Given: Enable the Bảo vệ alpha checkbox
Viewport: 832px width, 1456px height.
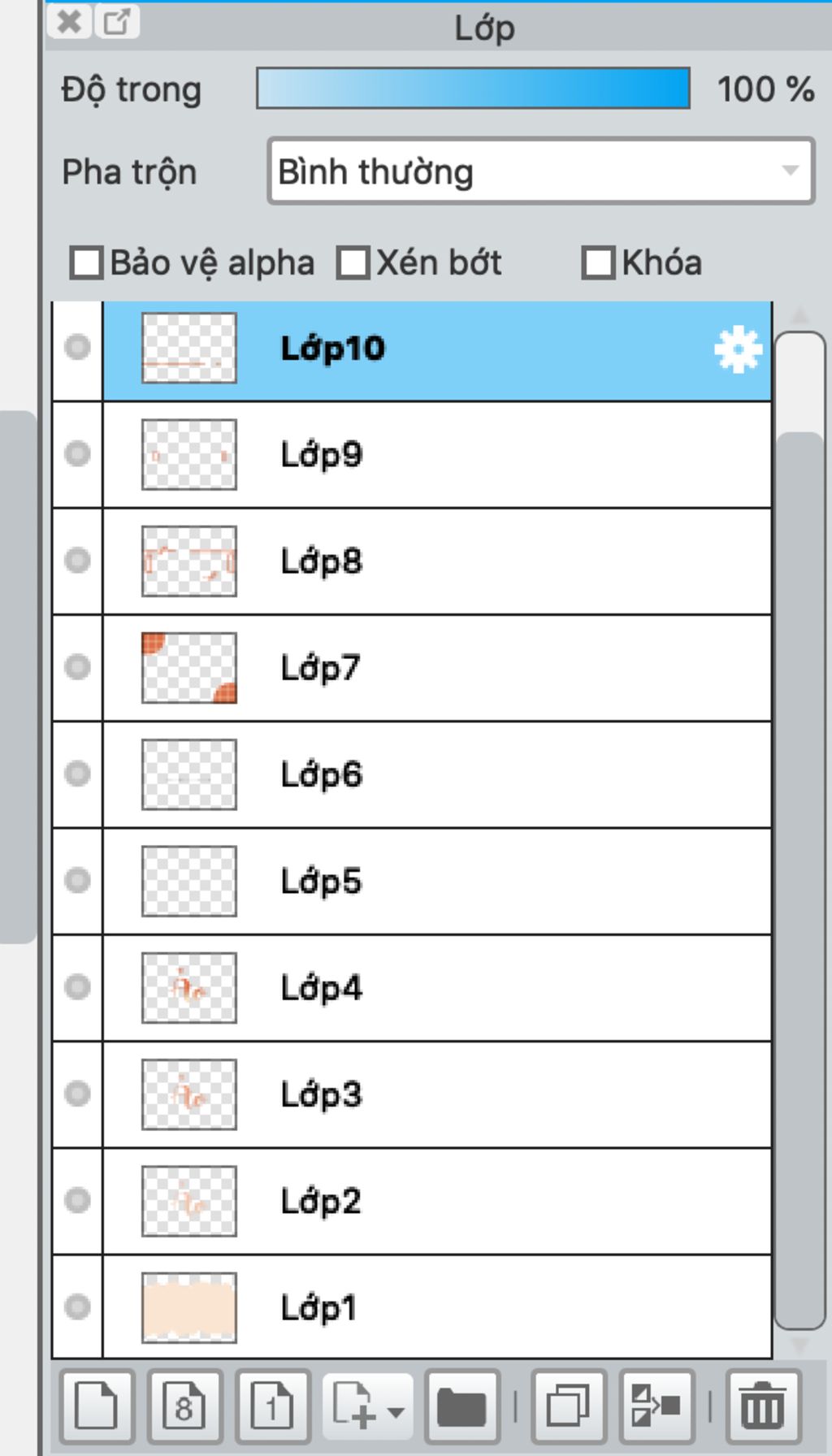Looking at the screenshot, I should click(86, 263).
